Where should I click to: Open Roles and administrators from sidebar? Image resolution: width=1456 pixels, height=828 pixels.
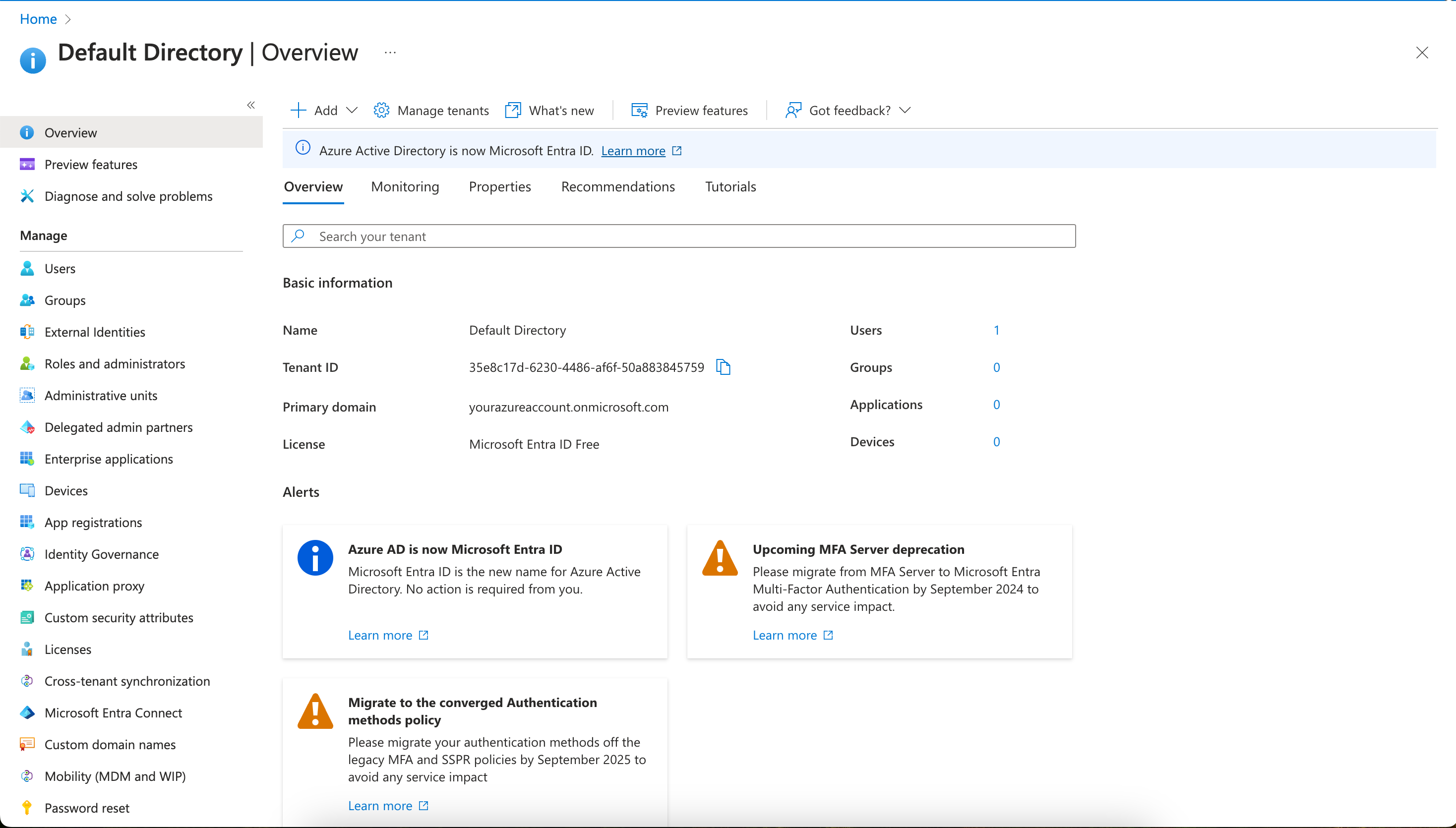[115, 364]
